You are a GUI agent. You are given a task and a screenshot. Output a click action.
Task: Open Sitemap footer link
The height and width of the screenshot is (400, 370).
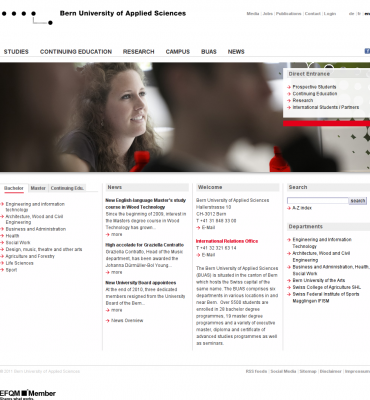308,371
